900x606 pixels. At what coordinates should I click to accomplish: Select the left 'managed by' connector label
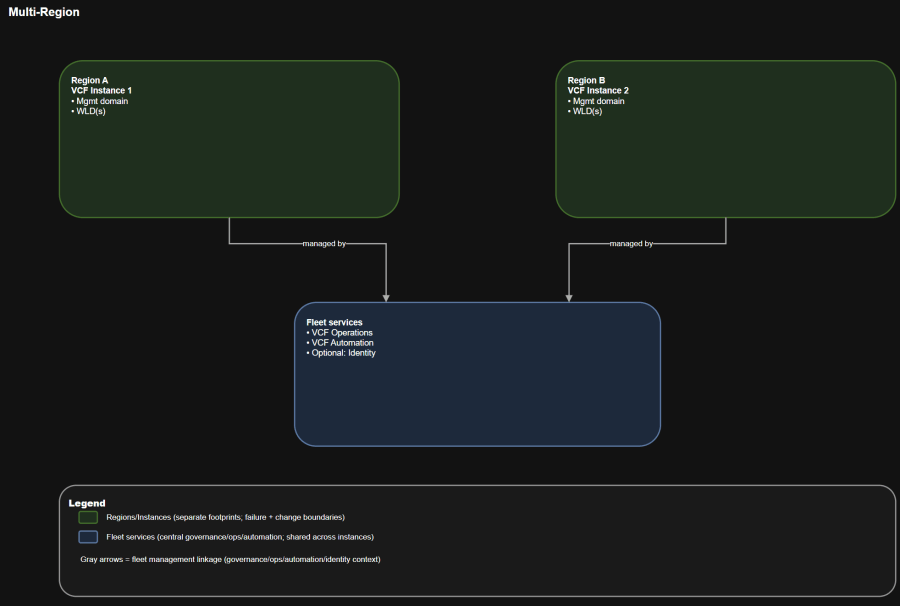click(324, 244)
